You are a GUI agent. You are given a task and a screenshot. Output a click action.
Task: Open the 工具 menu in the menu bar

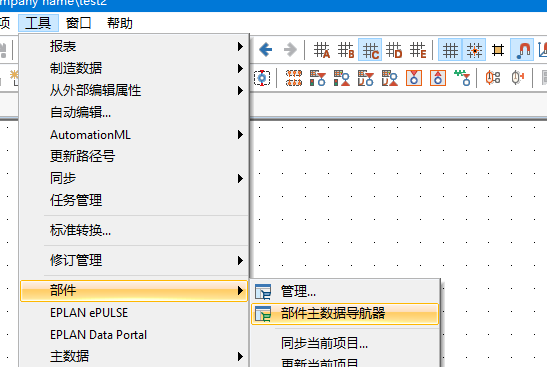pos(38,23)
